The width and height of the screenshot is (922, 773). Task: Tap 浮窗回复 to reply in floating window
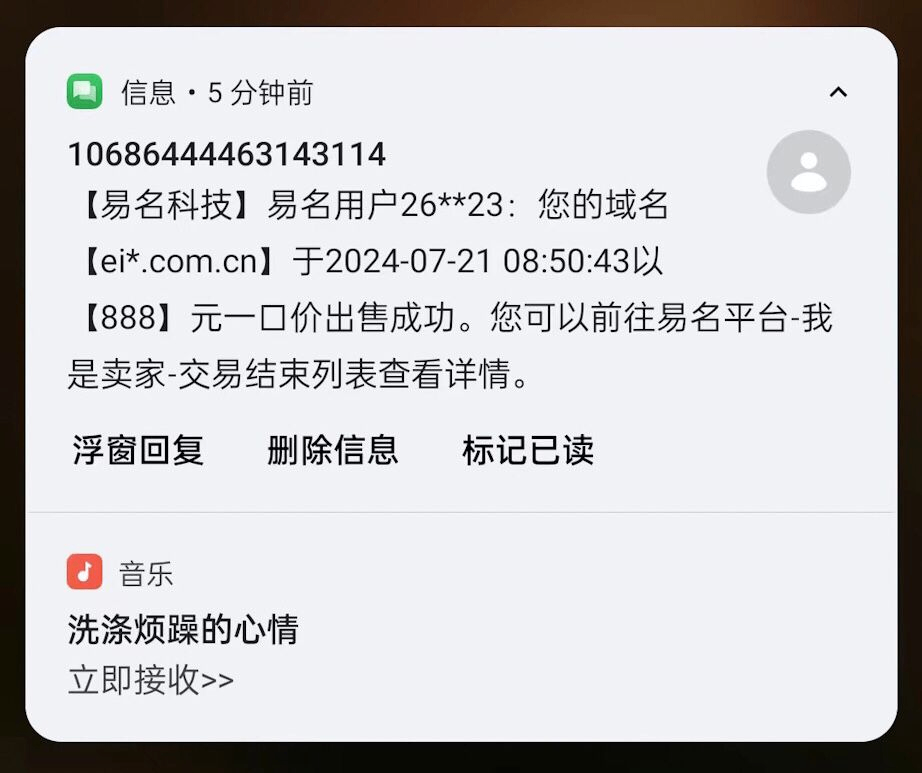138,450
